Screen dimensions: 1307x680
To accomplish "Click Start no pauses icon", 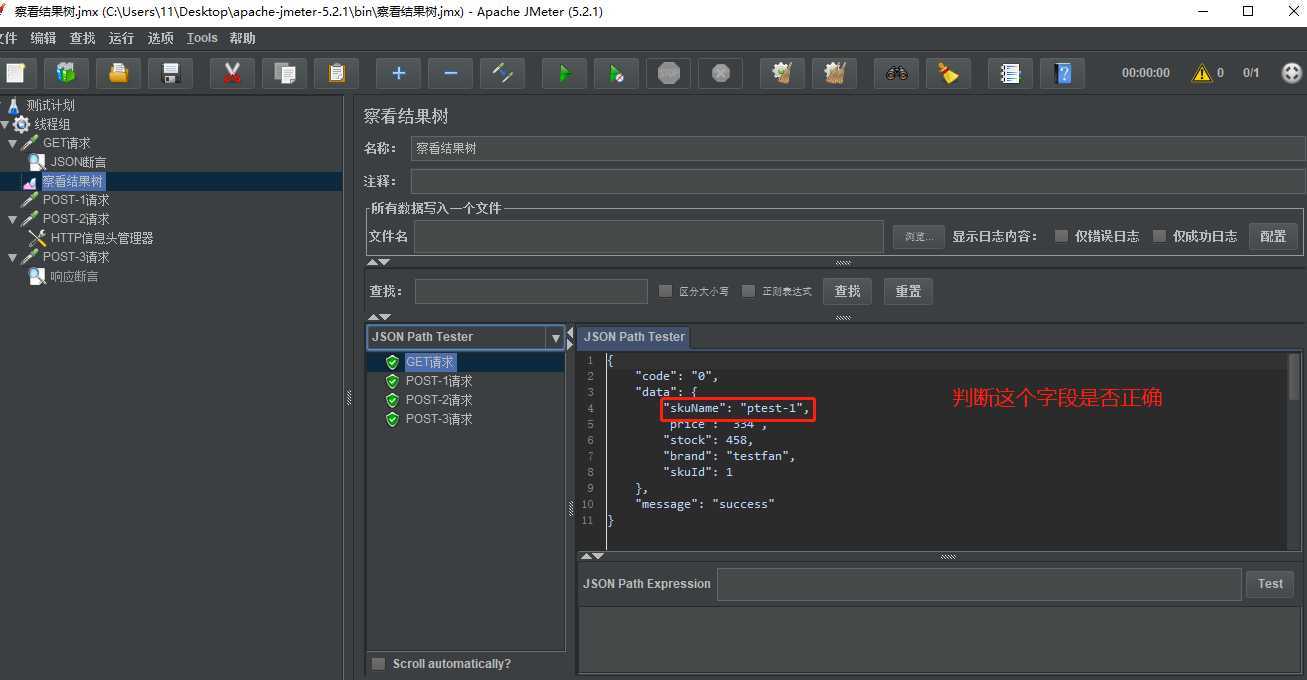I will coord(616,73).
